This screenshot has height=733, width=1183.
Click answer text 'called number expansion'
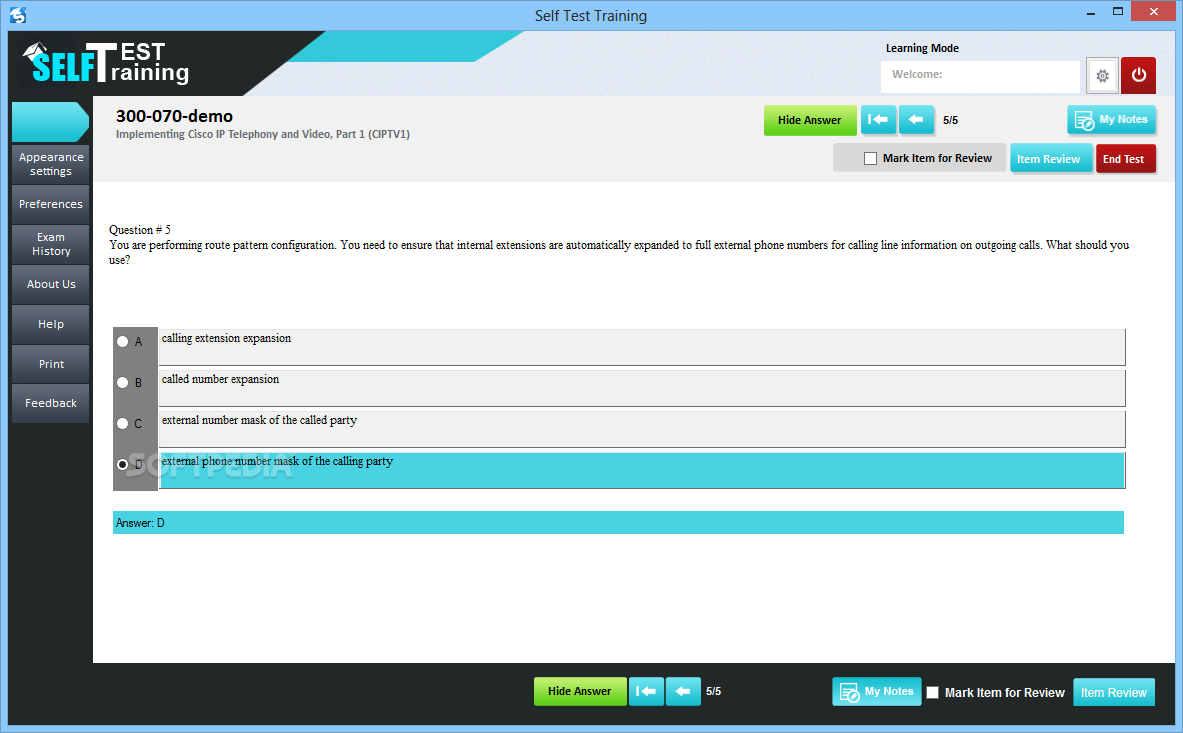pos(220,379)
